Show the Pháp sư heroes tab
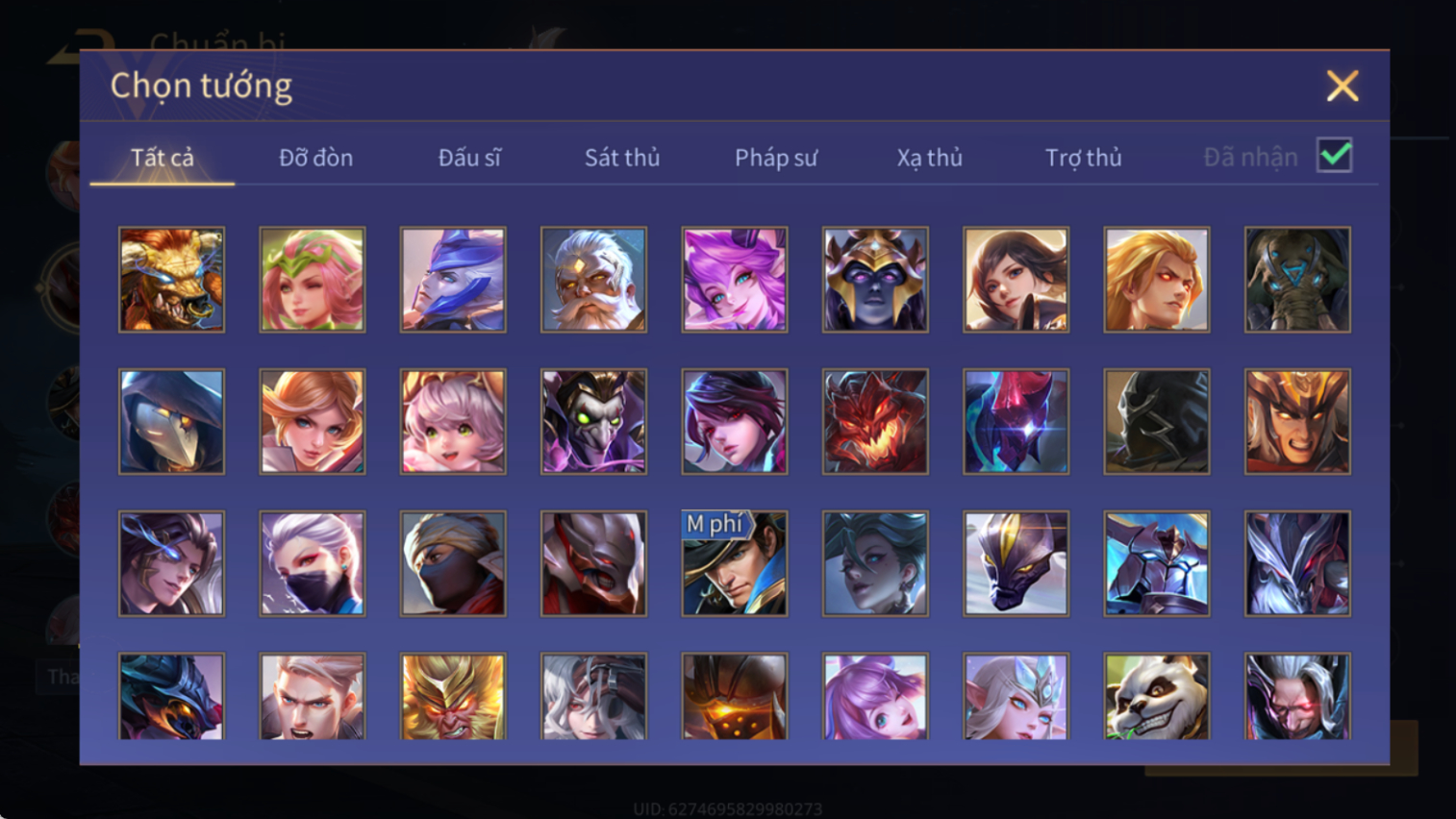1456x819 pixels. click(776, 158)
